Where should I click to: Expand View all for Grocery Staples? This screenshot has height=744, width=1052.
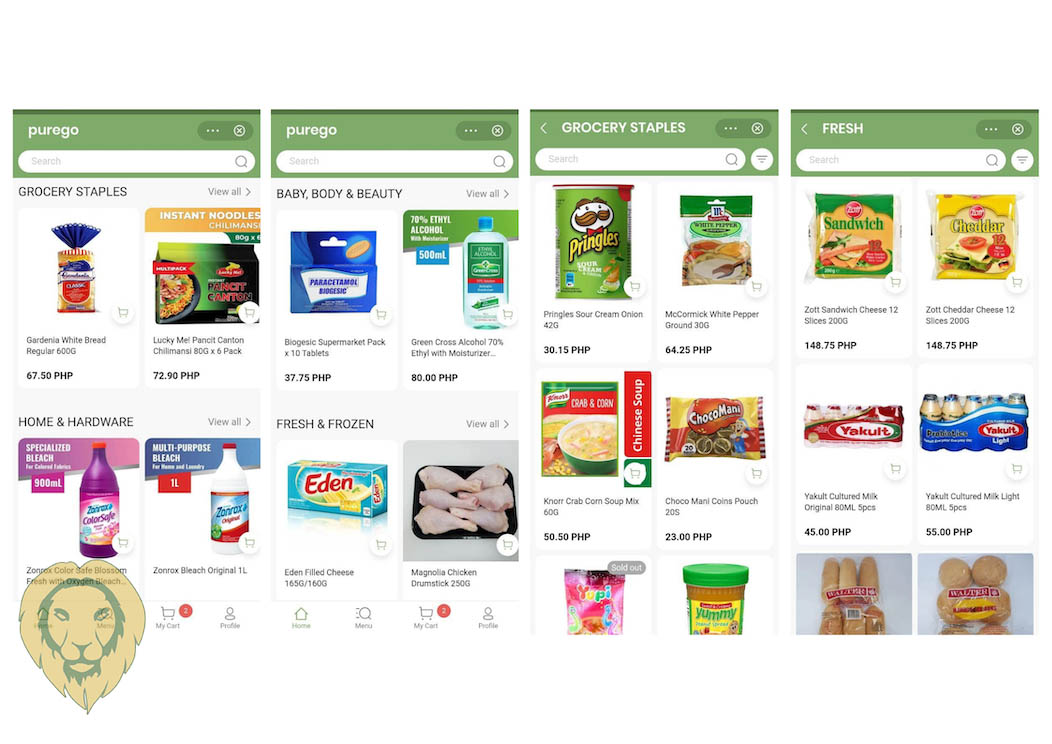pos(229,192)
